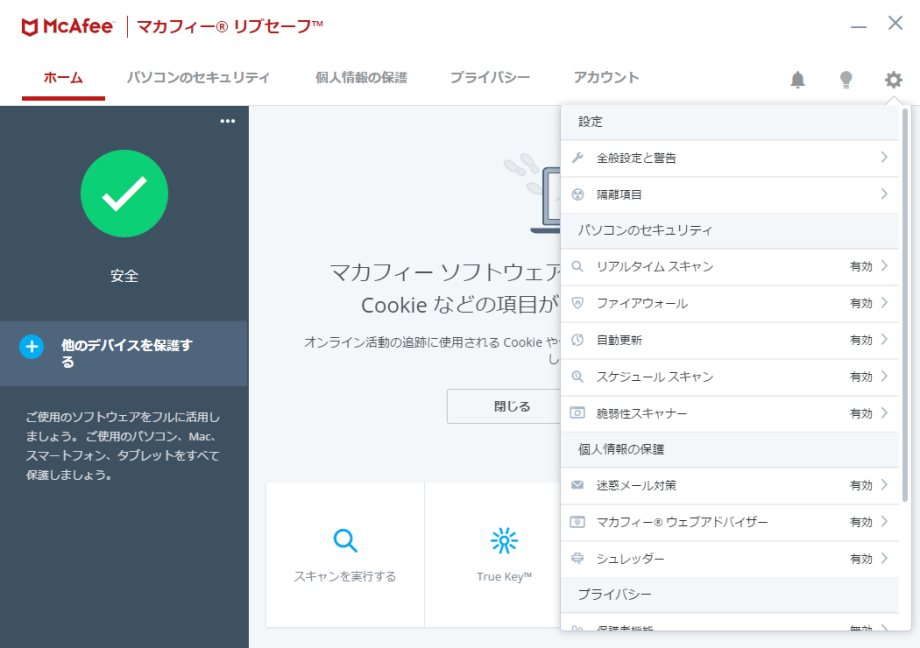Expand the スケジュール スキャン row chevron

pos(884,376)
